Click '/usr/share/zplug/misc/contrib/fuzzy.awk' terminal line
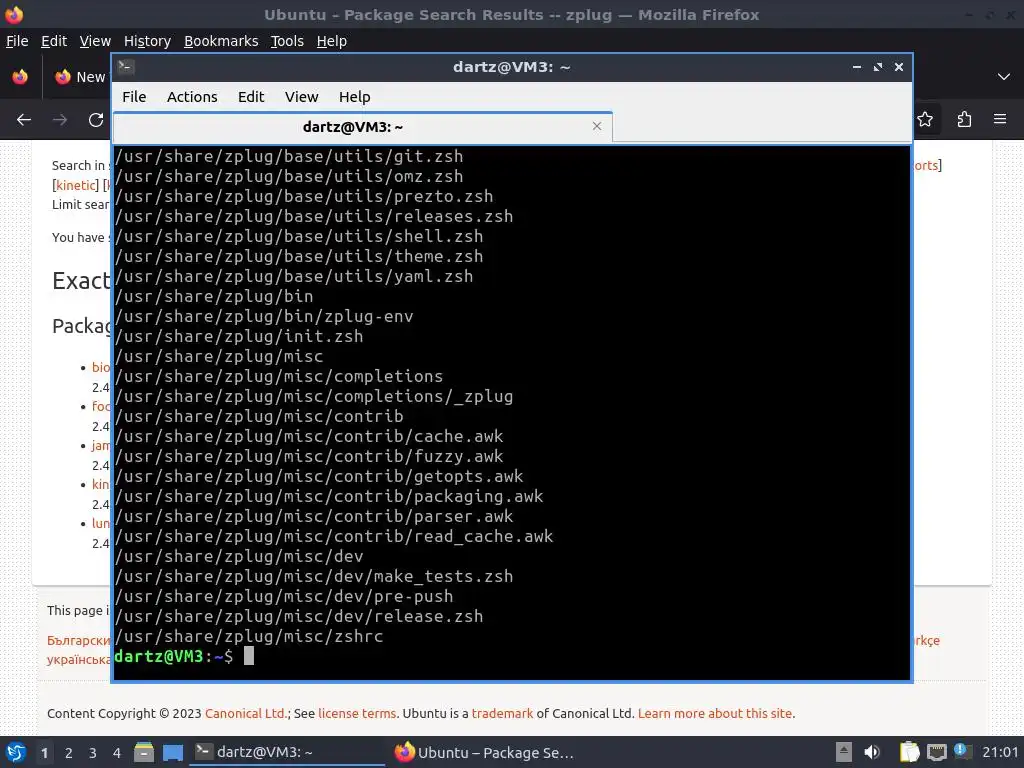Image resolution: width=1024 pixels, height=768 pixels. [x=309, y=456]
